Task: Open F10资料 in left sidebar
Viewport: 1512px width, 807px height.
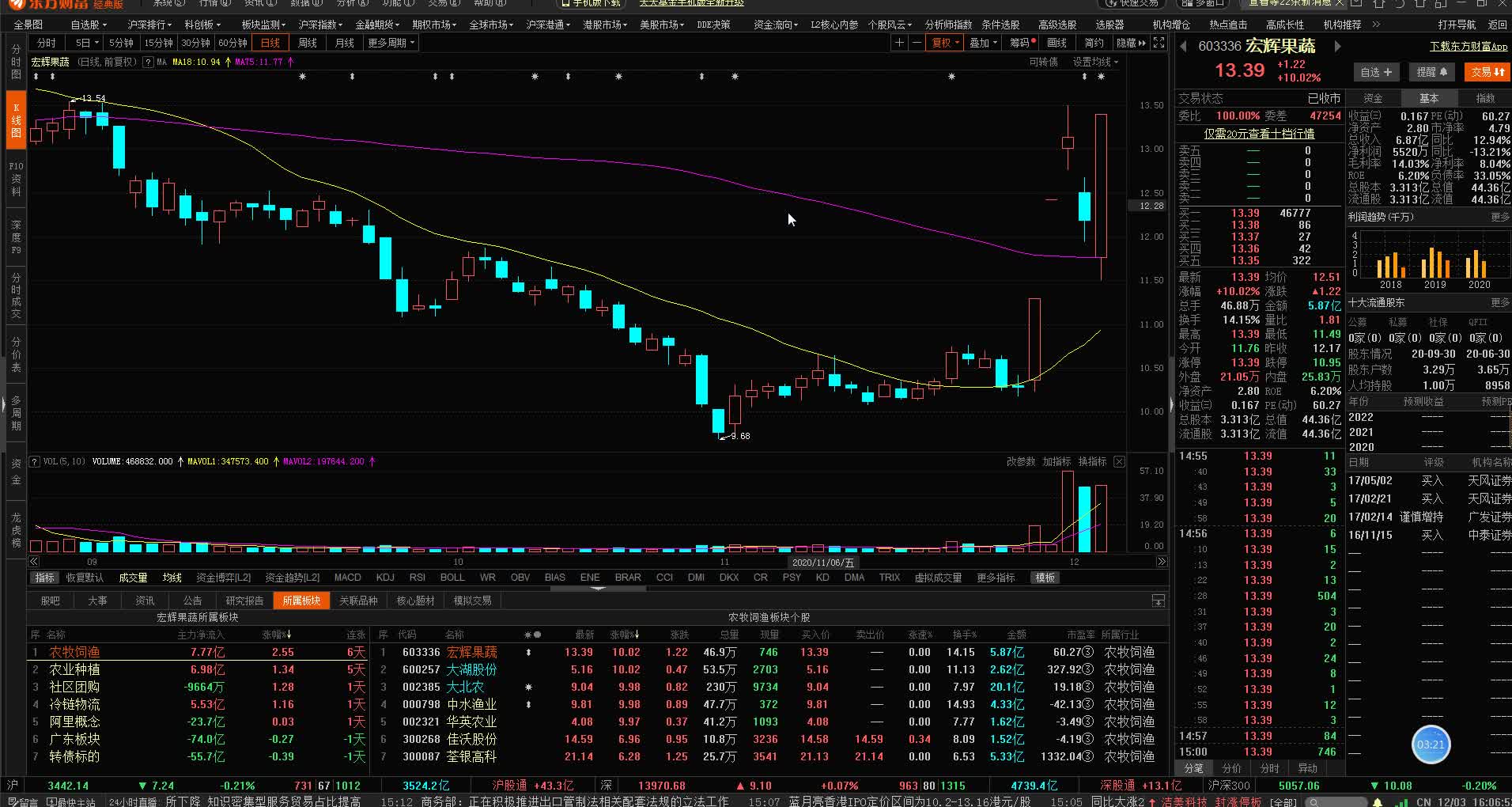Action: [16, 179]
